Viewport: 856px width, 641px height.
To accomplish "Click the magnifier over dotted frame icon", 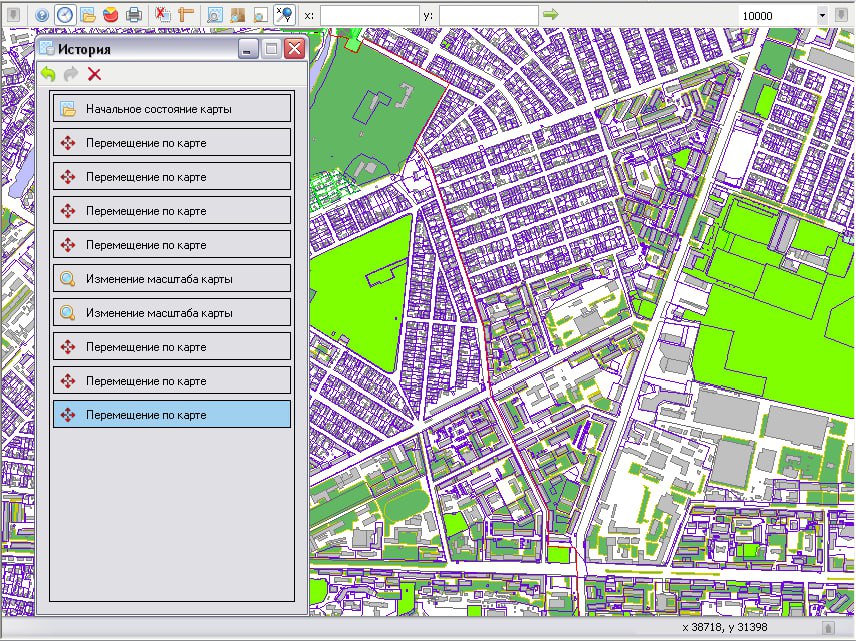I will tap(215, 15).
